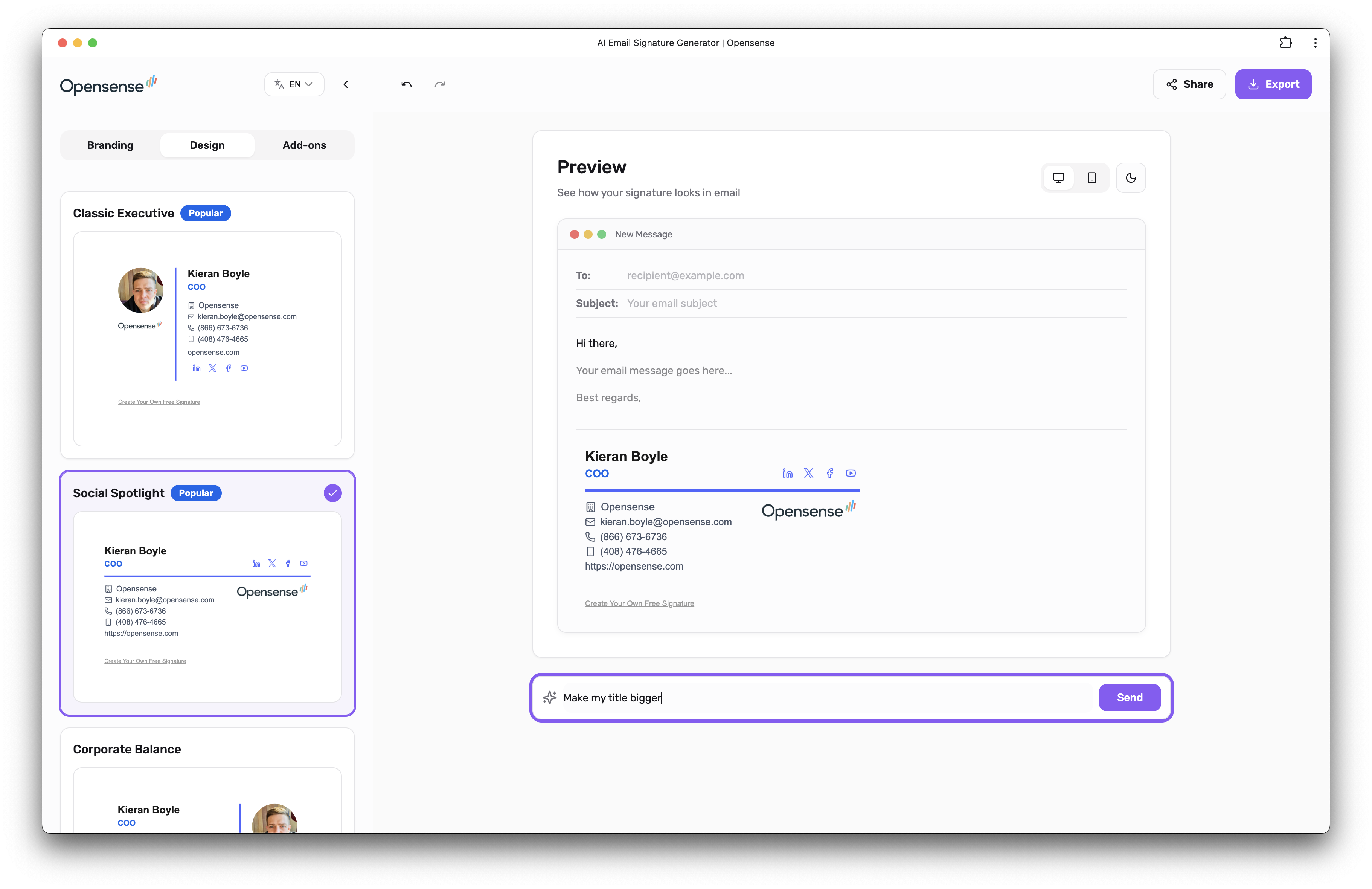Open the browser options menu
1372x889 pixels.
click(1315, 43)
